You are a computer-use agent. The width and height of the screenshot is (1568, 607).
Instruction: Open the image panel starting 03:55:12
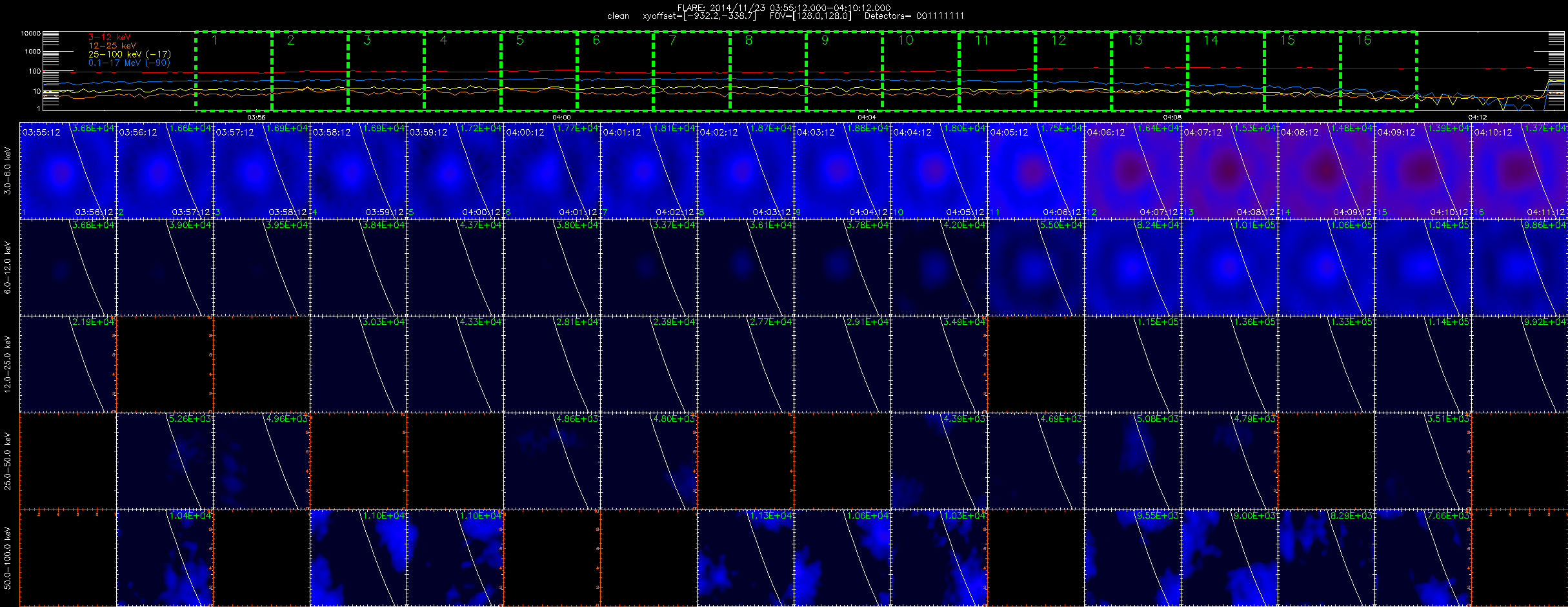(68, 170)
